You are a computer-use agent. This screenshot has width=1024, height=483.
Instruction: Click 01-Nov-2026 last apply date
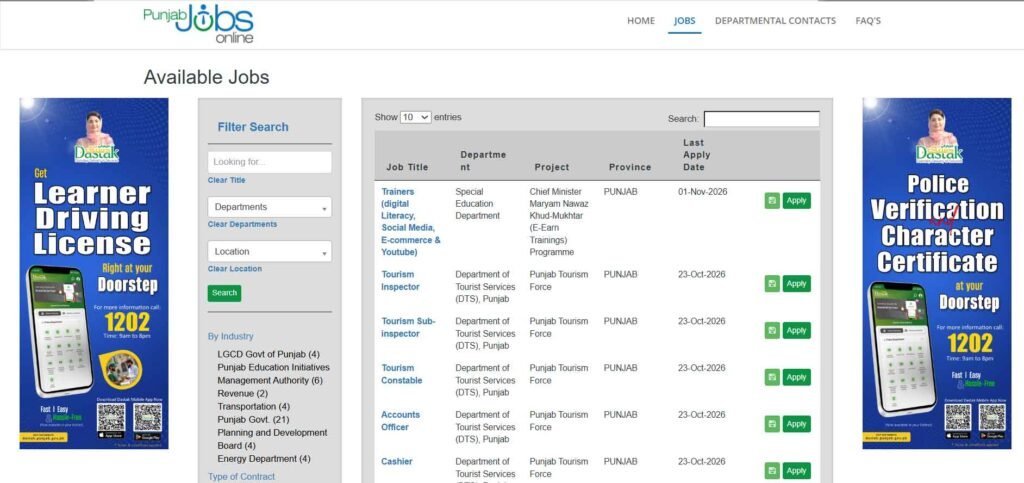702,192
